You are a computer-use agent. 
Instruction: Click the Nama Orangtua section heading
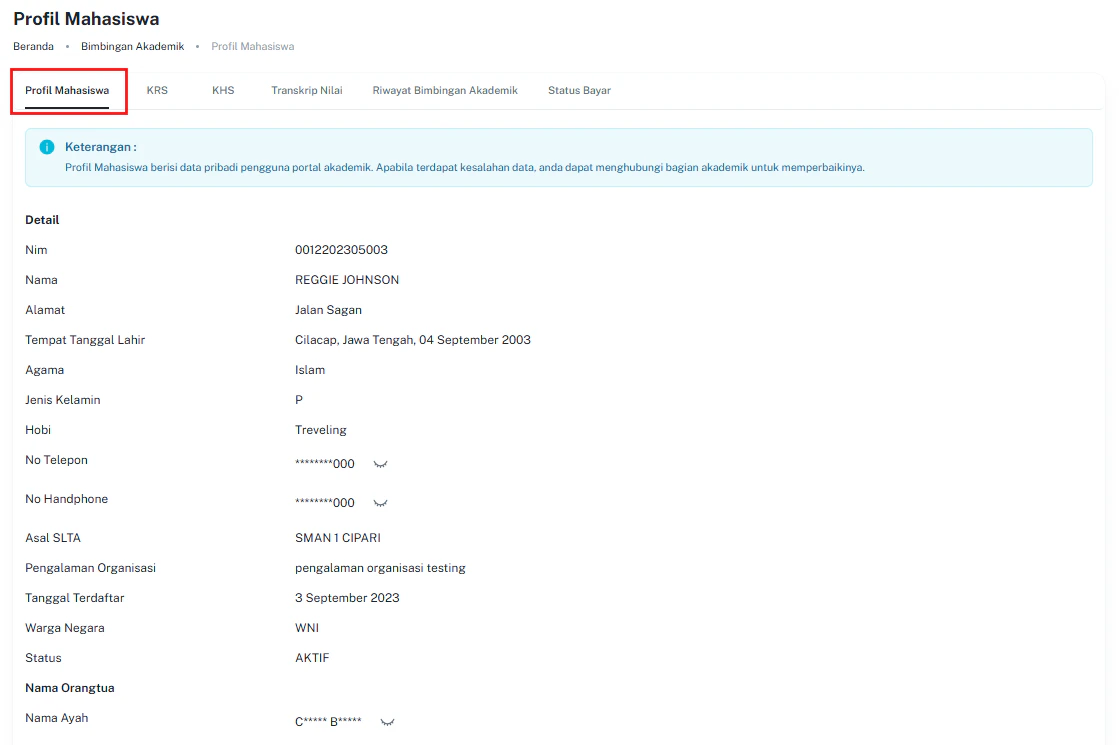pos(70,688)
